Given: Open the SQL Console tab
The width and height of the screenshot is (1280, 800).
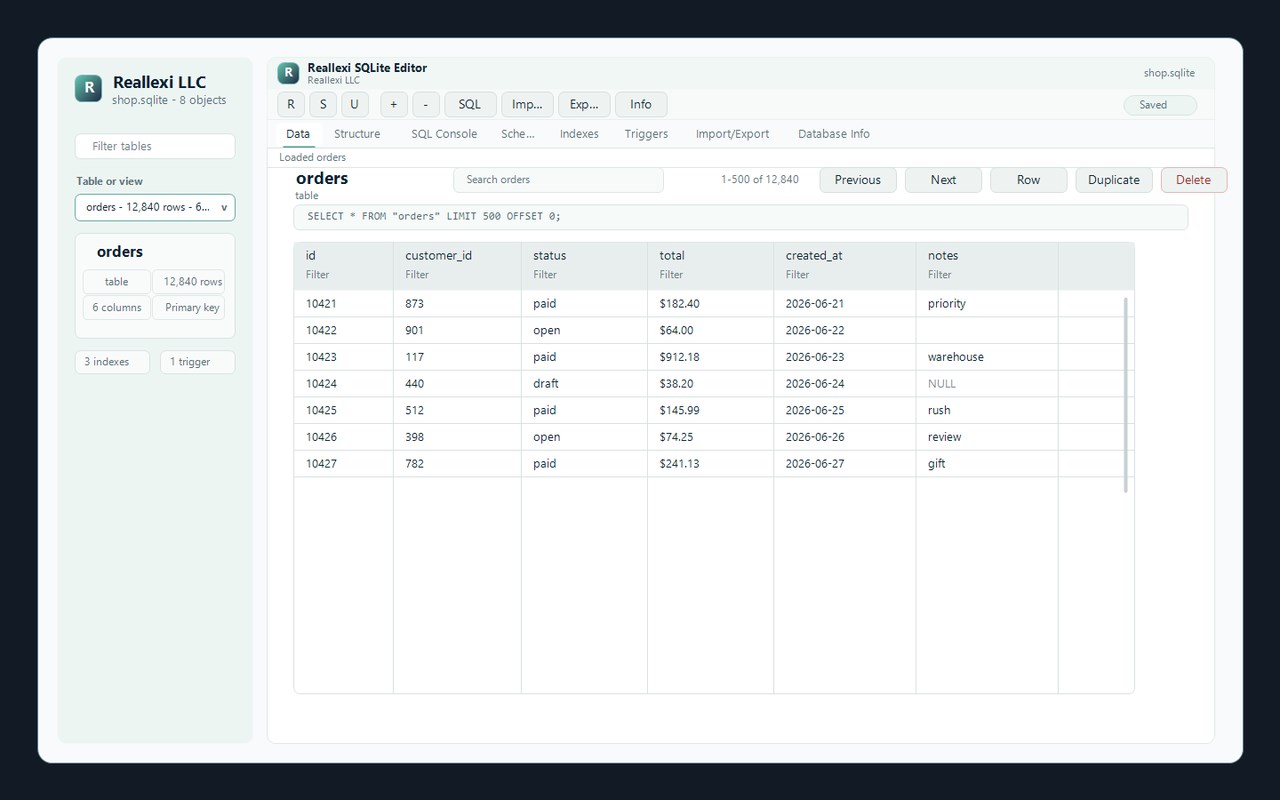Looking at the screenshot, I should coord(444,134).
